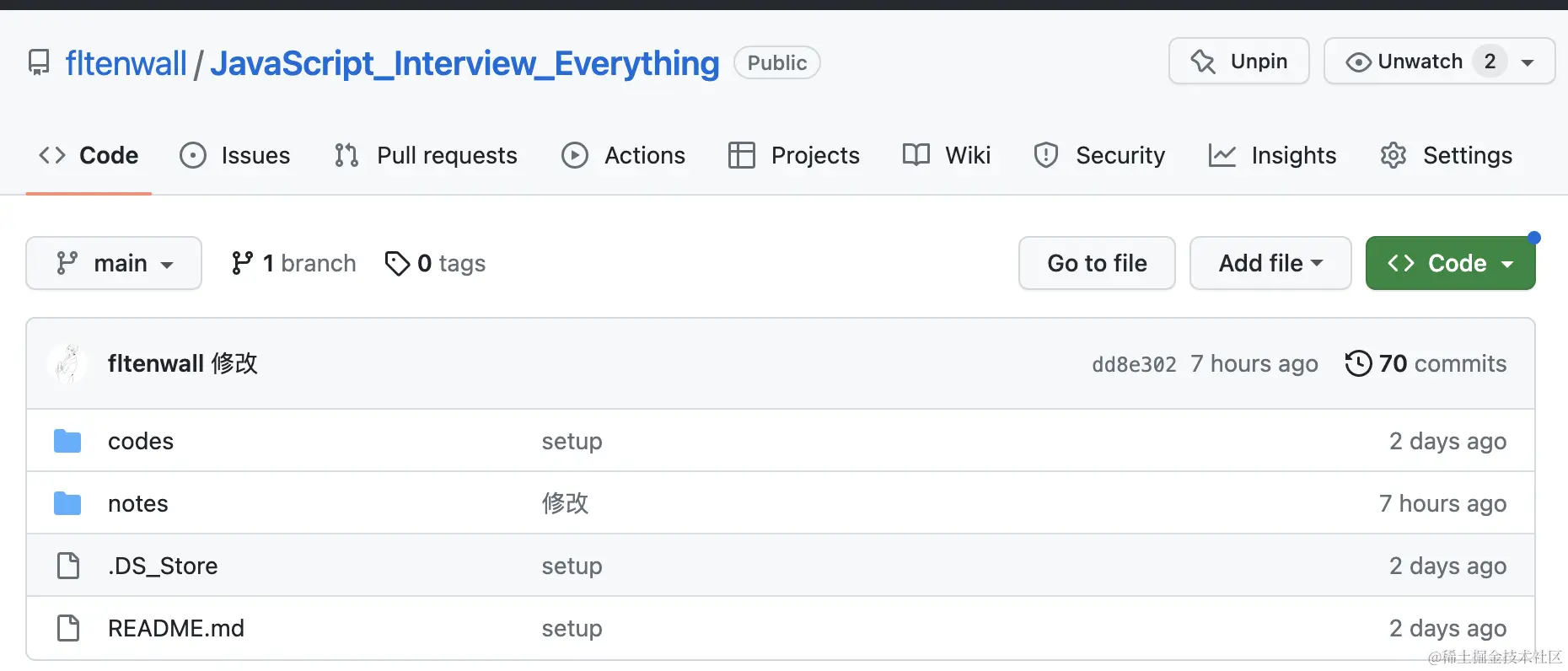Toggle Unwatch on this repository
The width and height of the screenshot is (1568, 671).
pyautogui.click(x=1406, y=62)
